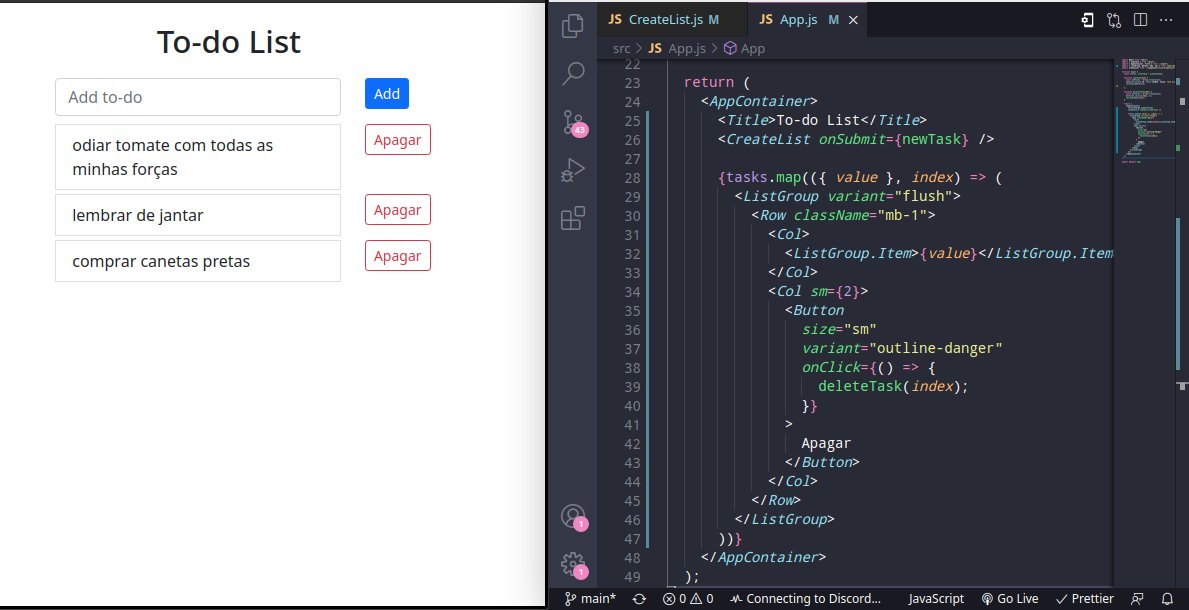This screenshot has height=610, width=1189.
Task: Open problems panel via errors and warnings count
Action: pyautogui.click(x=688, y=599)
